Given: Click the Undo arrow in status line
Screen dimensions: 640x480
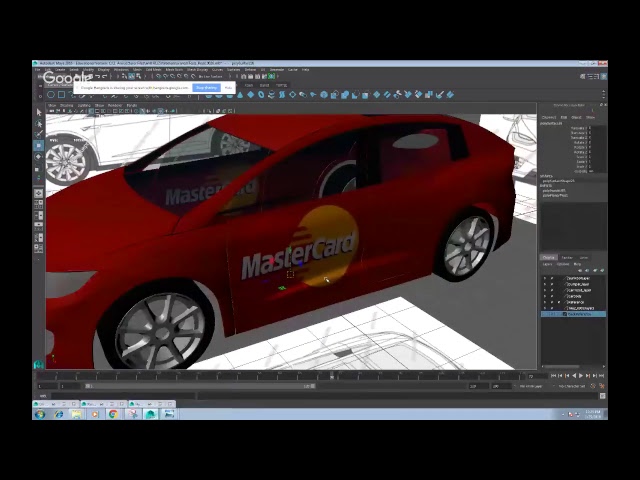Looking at the screenshot, I should tap(98, 76).
